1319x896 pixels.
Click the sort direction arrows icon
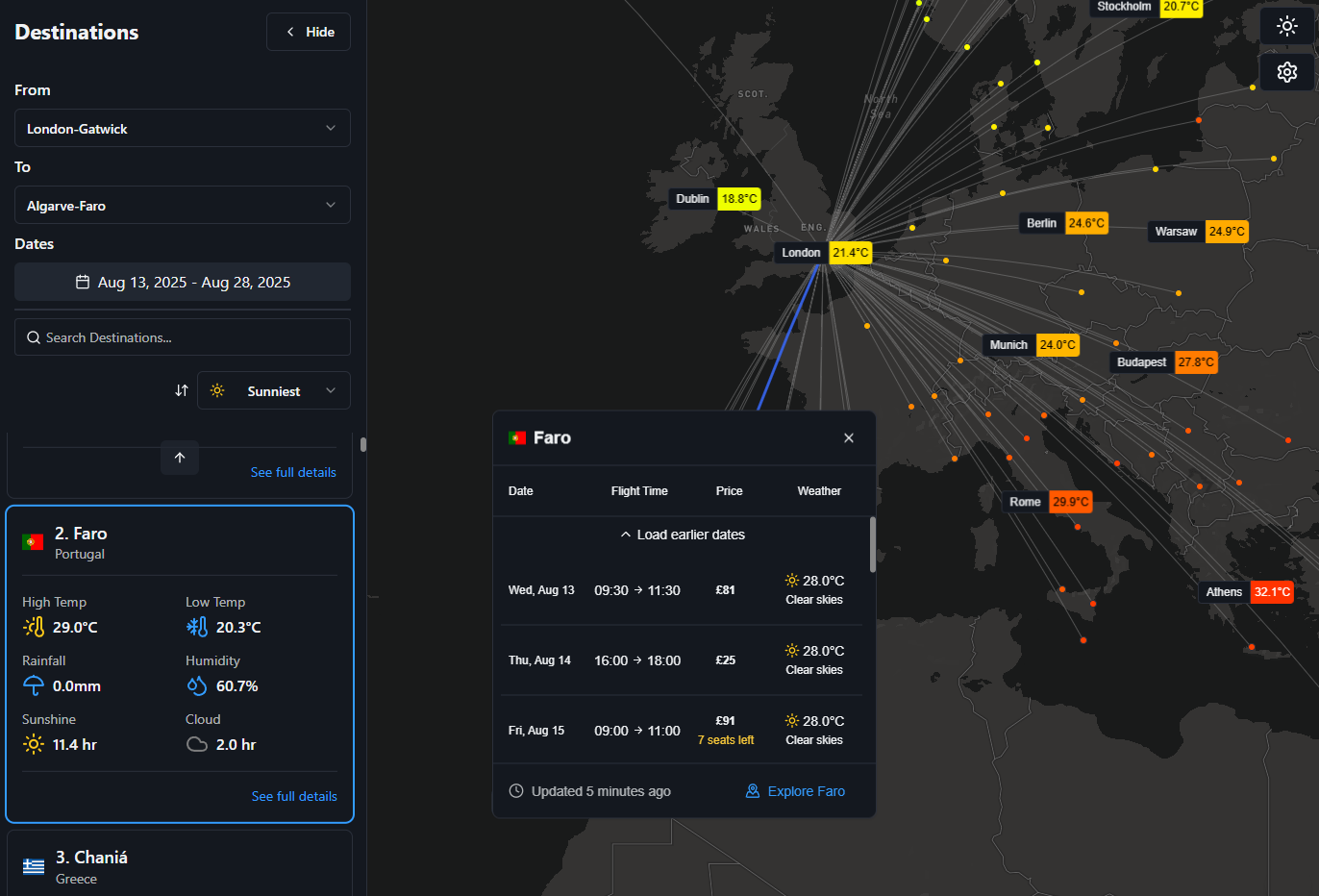click(x=182, y=390)
